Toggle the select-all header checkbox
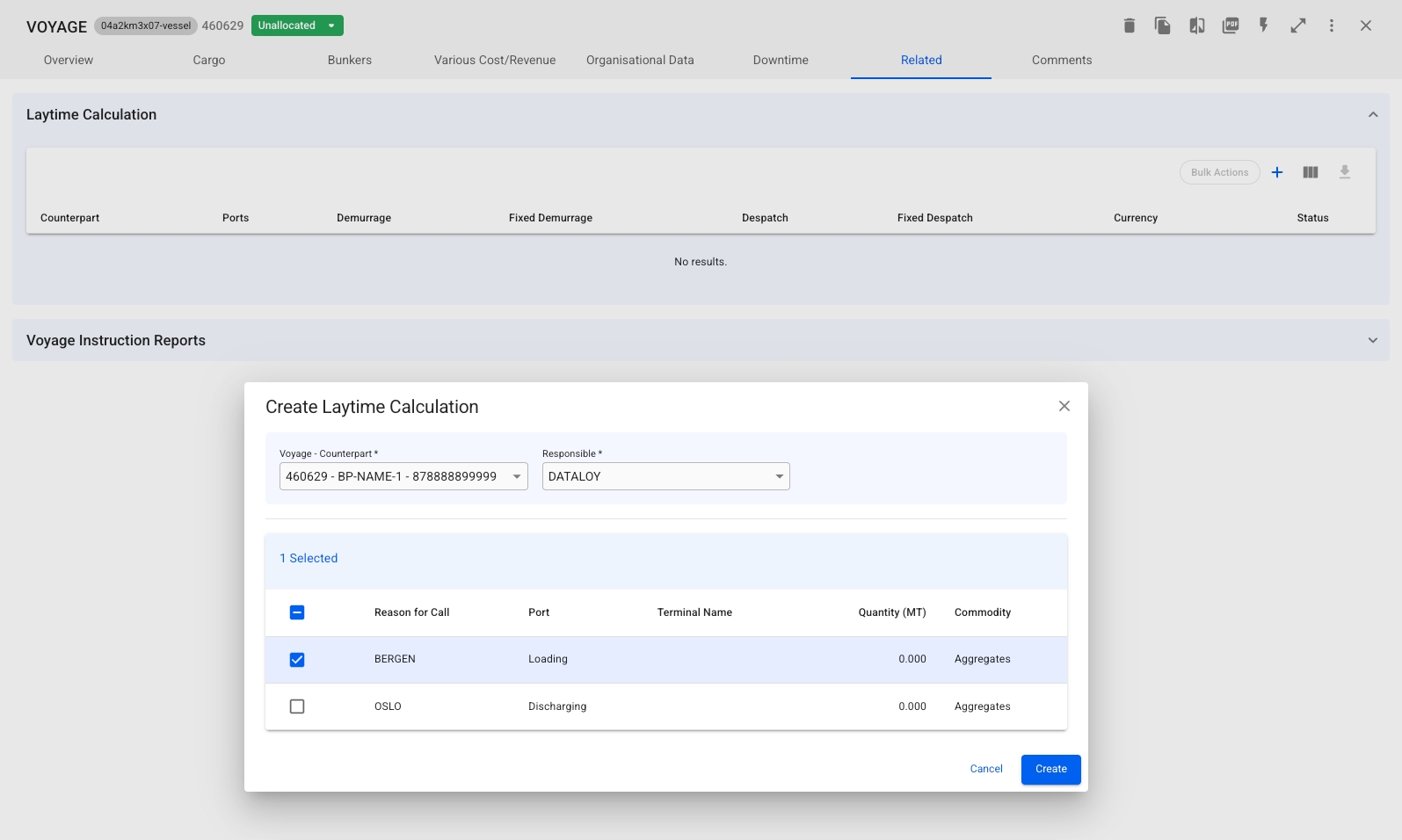This screenshot has width=1402, height=840. 297,612
